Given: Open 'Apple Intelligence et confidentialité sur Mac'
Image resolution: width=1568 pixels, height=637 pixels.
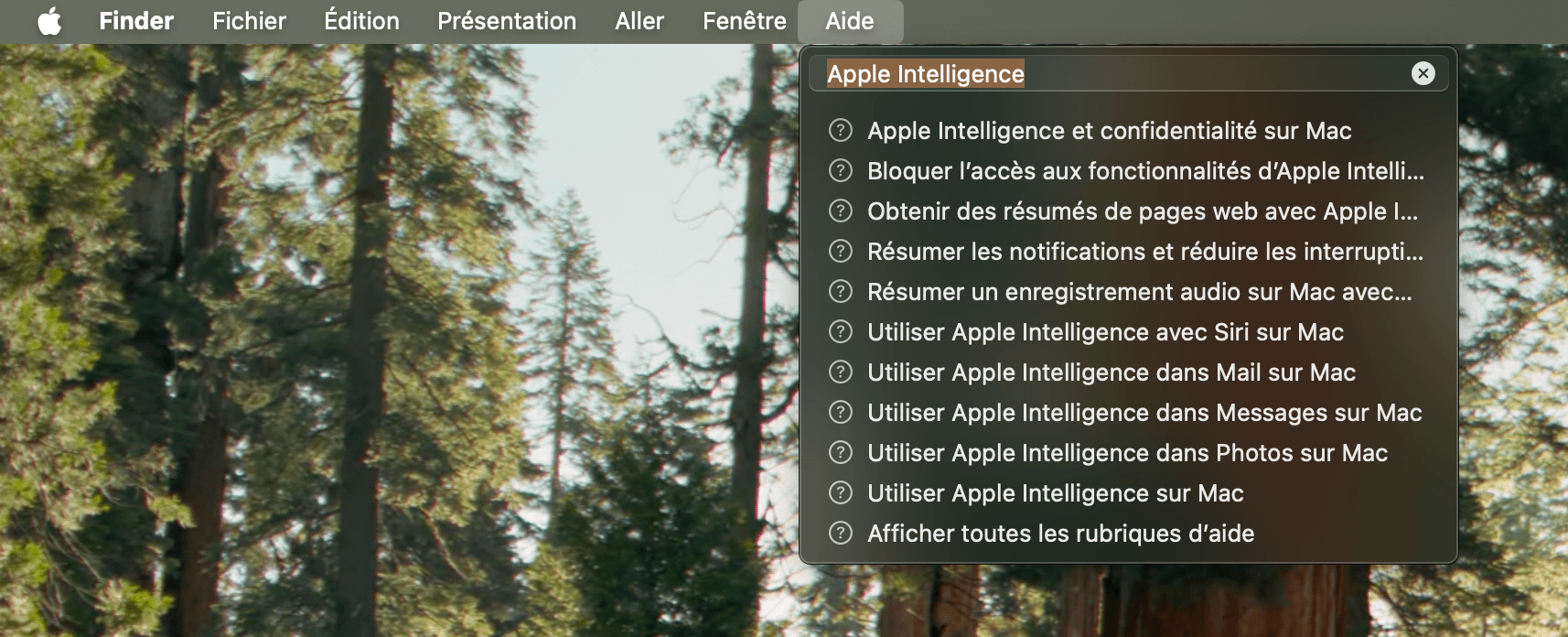Looking at the screenshot, I should [1127, 131].
